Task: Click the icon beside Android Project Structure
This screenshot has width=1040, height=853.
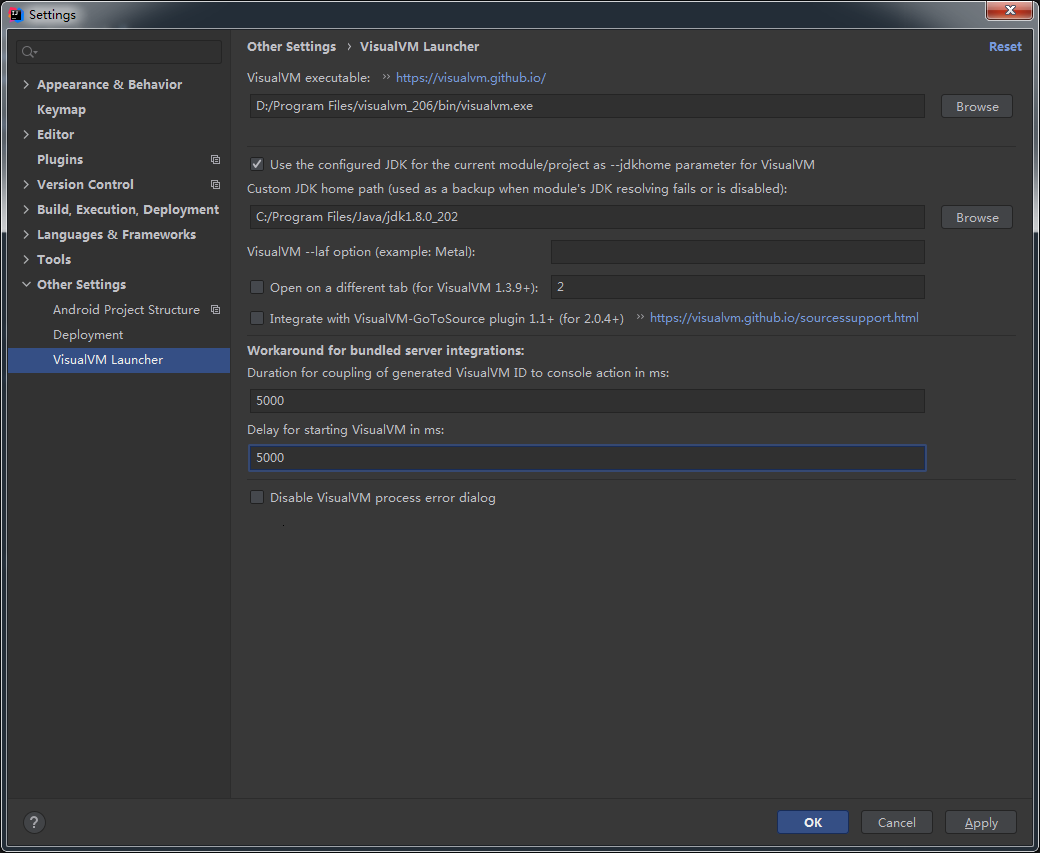Action: (x=216, y=310)
